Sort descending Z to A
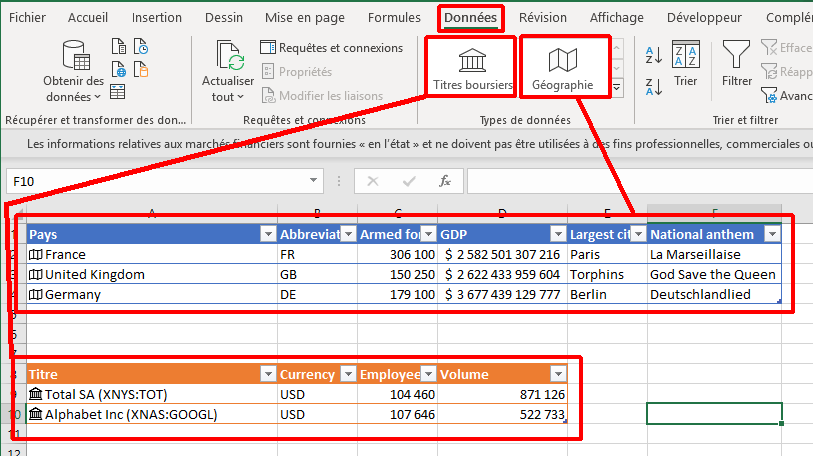Screen dimensions: 813x456 654,87
